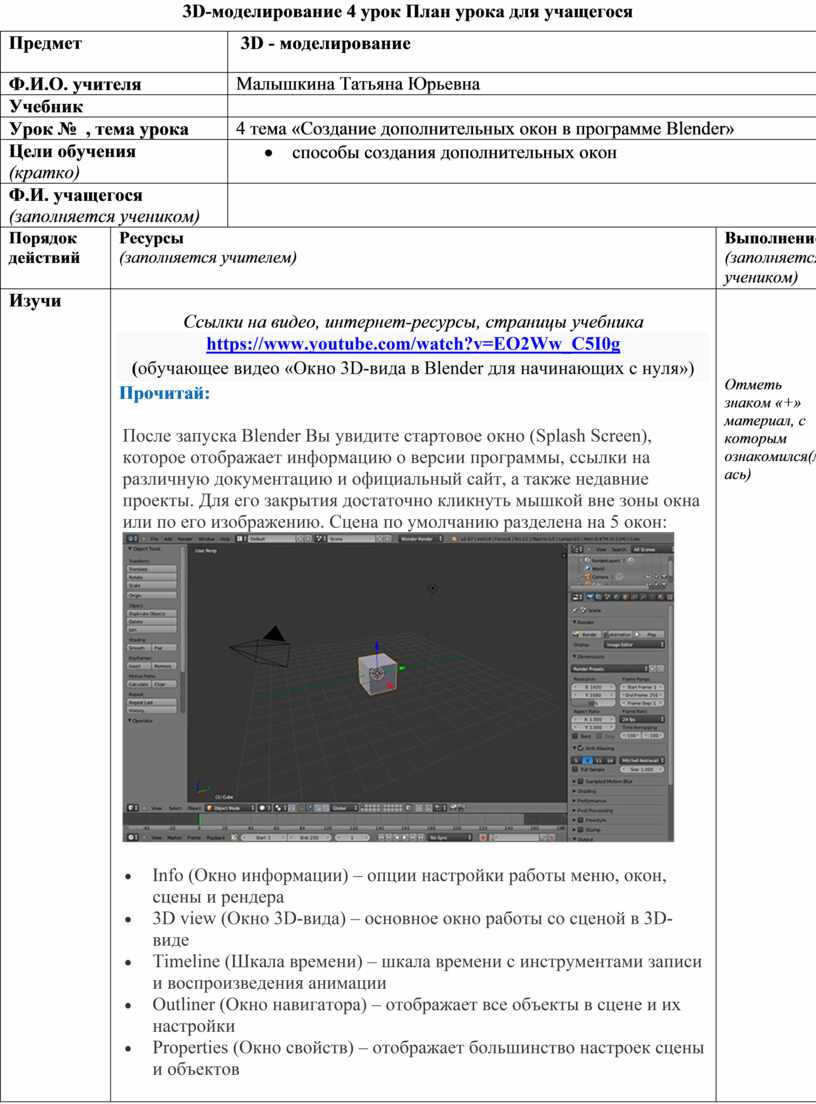Open the Help menu in Blender
816x1104 pixels.
tap(225, 539)
